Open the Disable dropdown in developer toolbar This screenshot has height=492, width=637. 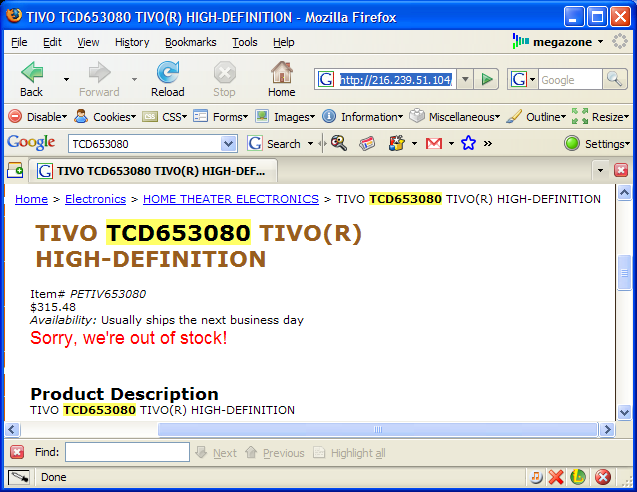click(x=38, y=116)
